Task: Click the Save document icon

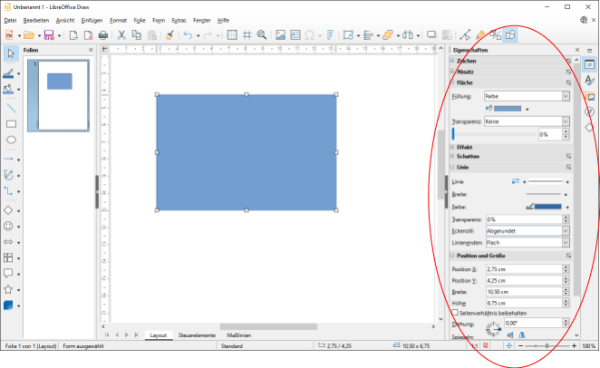Action: pyautogui.click(x=49, y=35)
